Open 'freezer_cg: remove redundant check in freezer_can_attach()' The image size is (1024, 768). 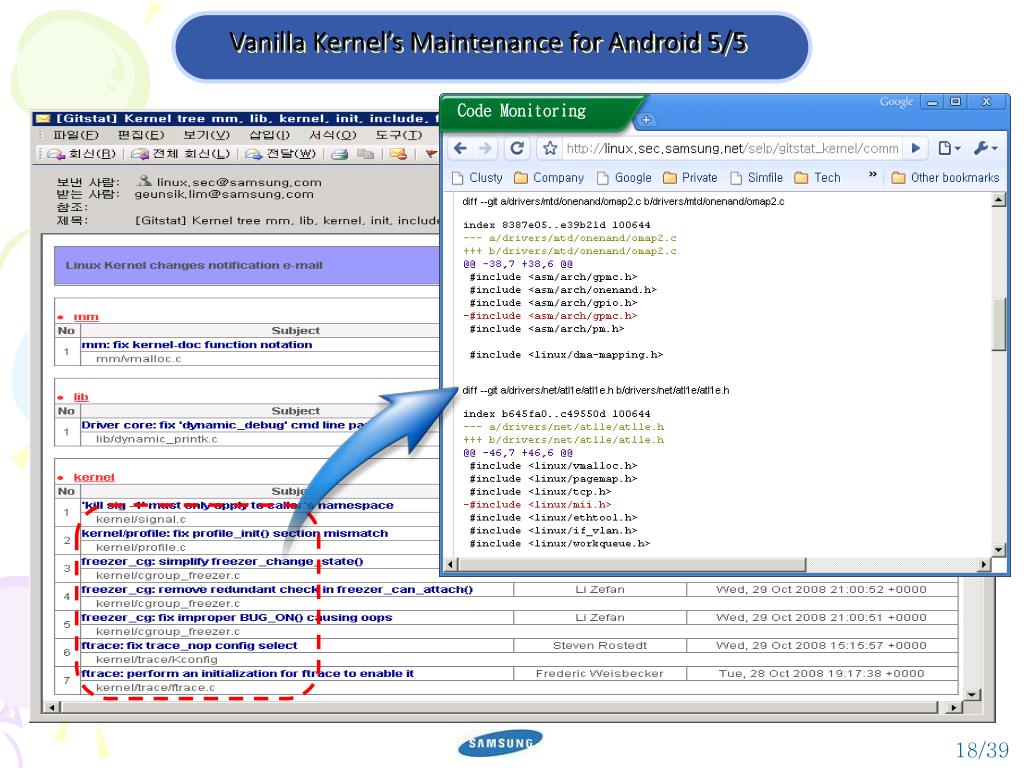[x=277, y=590]
